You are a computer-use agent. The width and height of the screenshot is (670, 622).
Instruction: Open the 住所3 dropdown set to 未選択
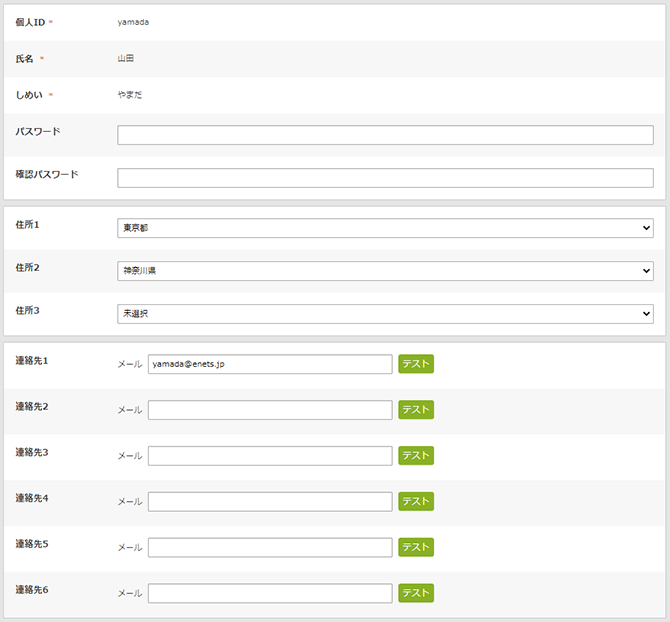(385, 314)
